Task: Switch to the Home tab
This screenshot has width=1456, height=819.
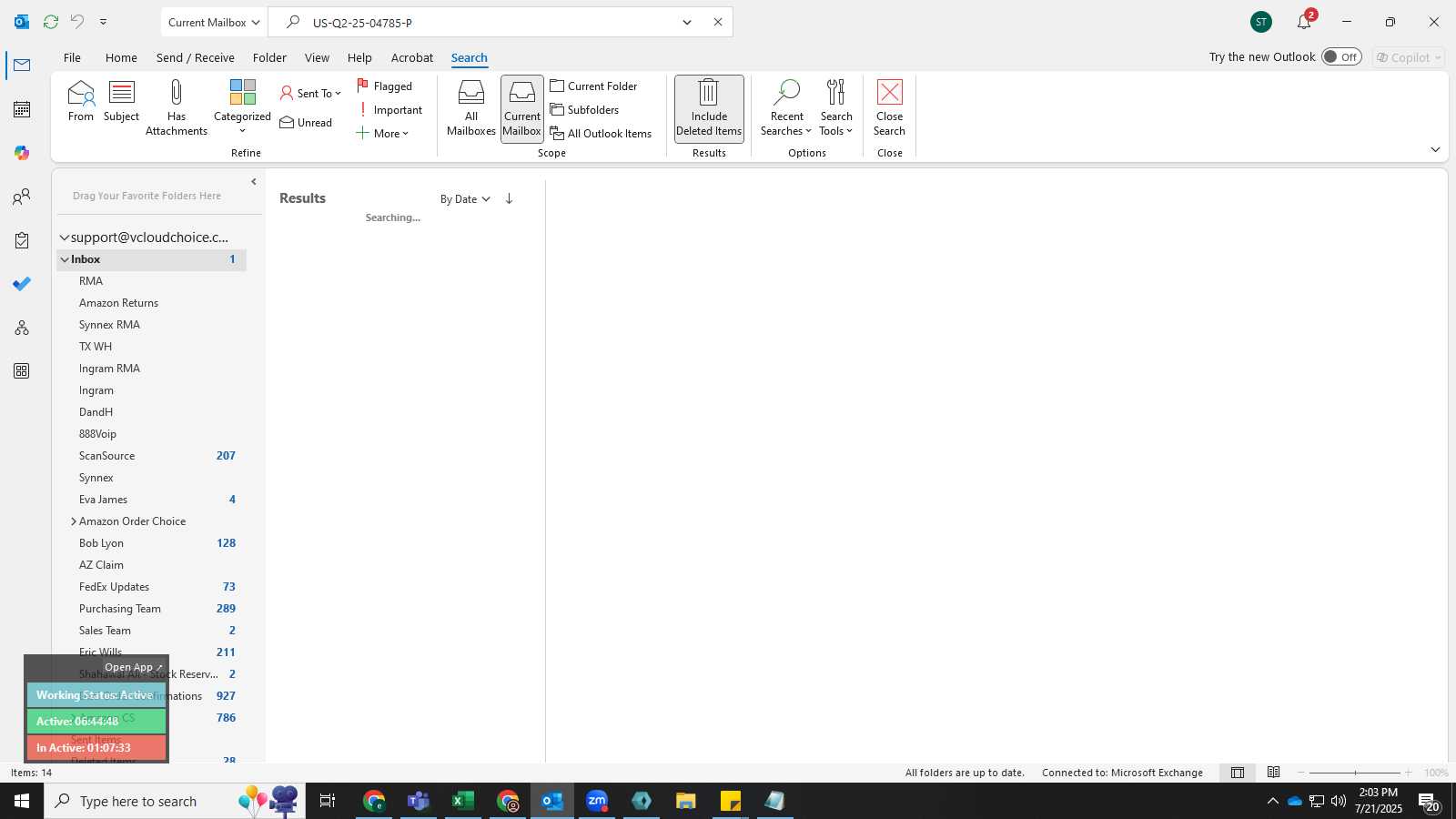Action: click(x=121, y=57)
